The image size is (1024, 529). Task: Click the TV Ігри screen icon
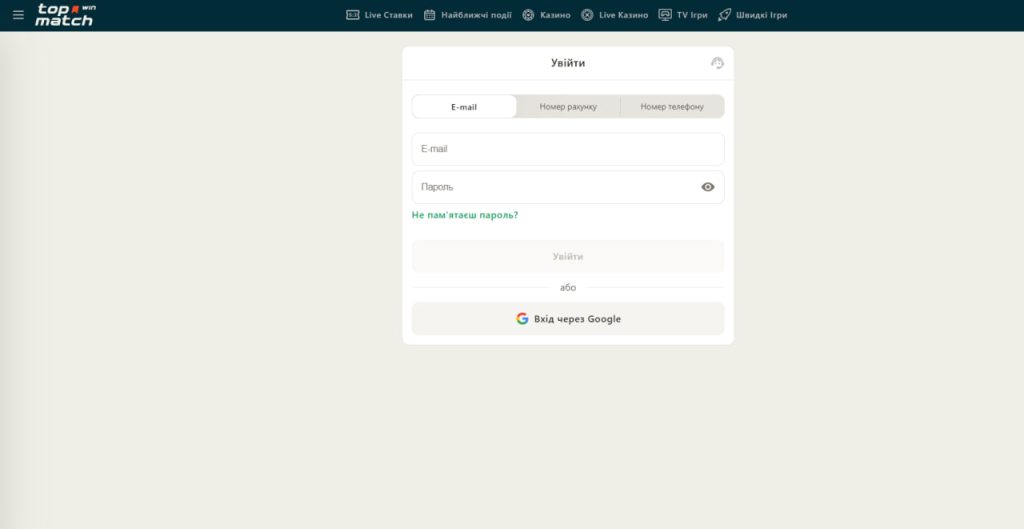(665, 15)
